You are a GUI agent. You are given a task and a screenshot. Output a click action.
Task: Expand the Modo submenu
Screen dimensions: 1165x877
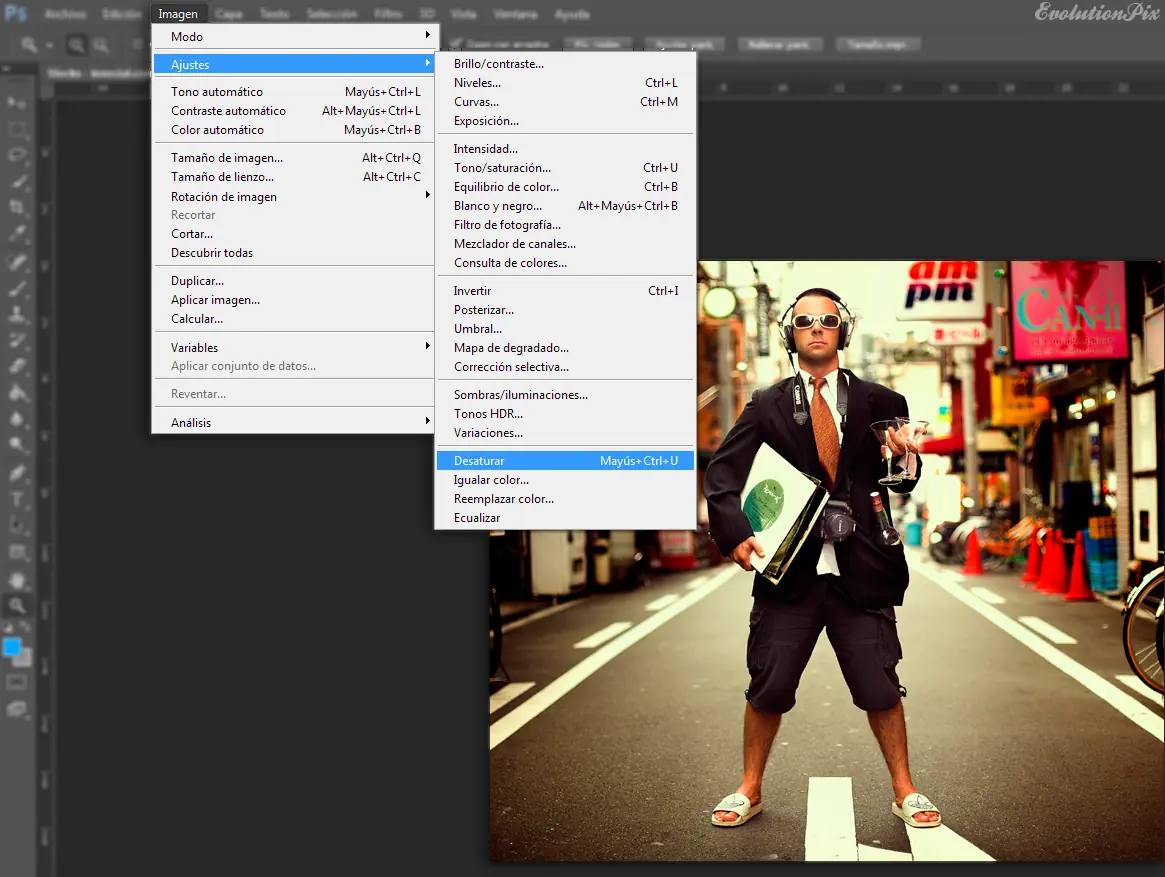click(294, 36)
